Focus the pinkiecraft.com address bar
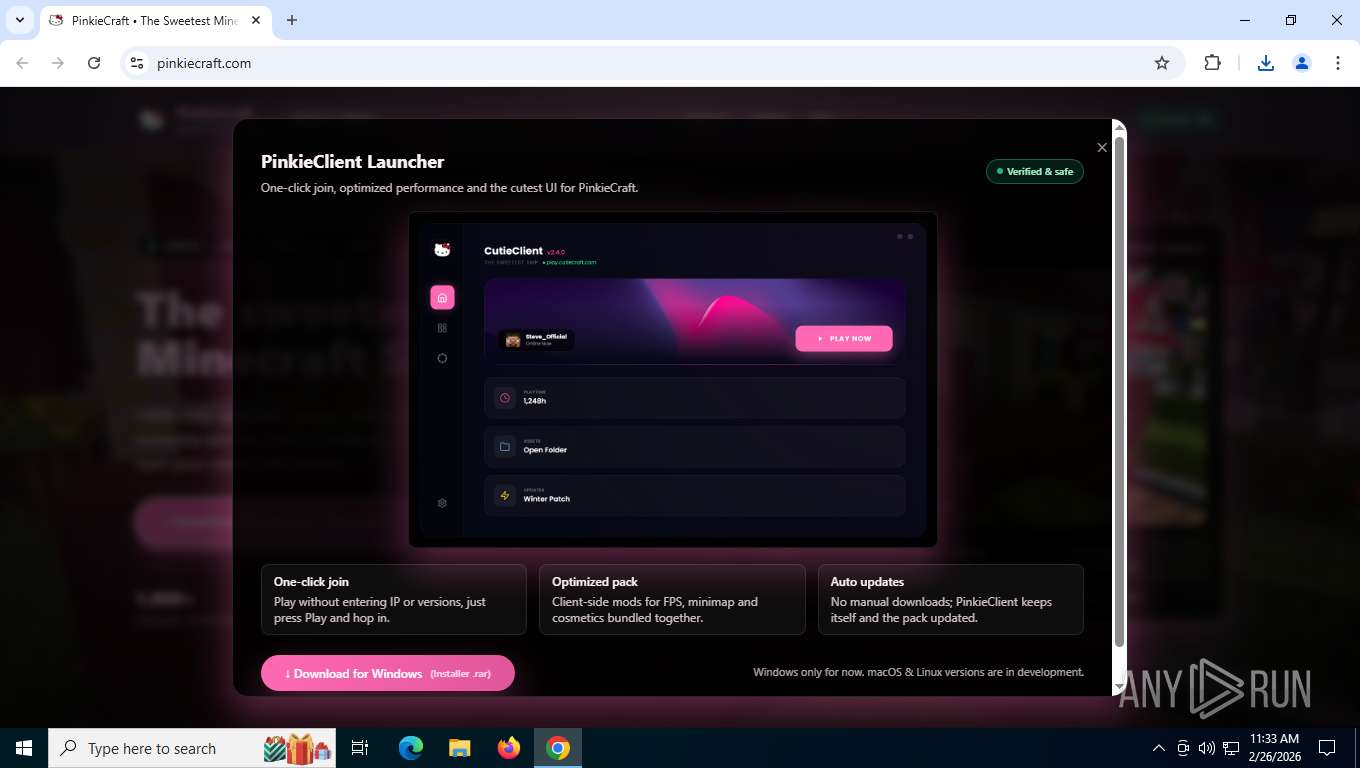1360x768 pixels. pyautogui.click(x=650, y=63)
